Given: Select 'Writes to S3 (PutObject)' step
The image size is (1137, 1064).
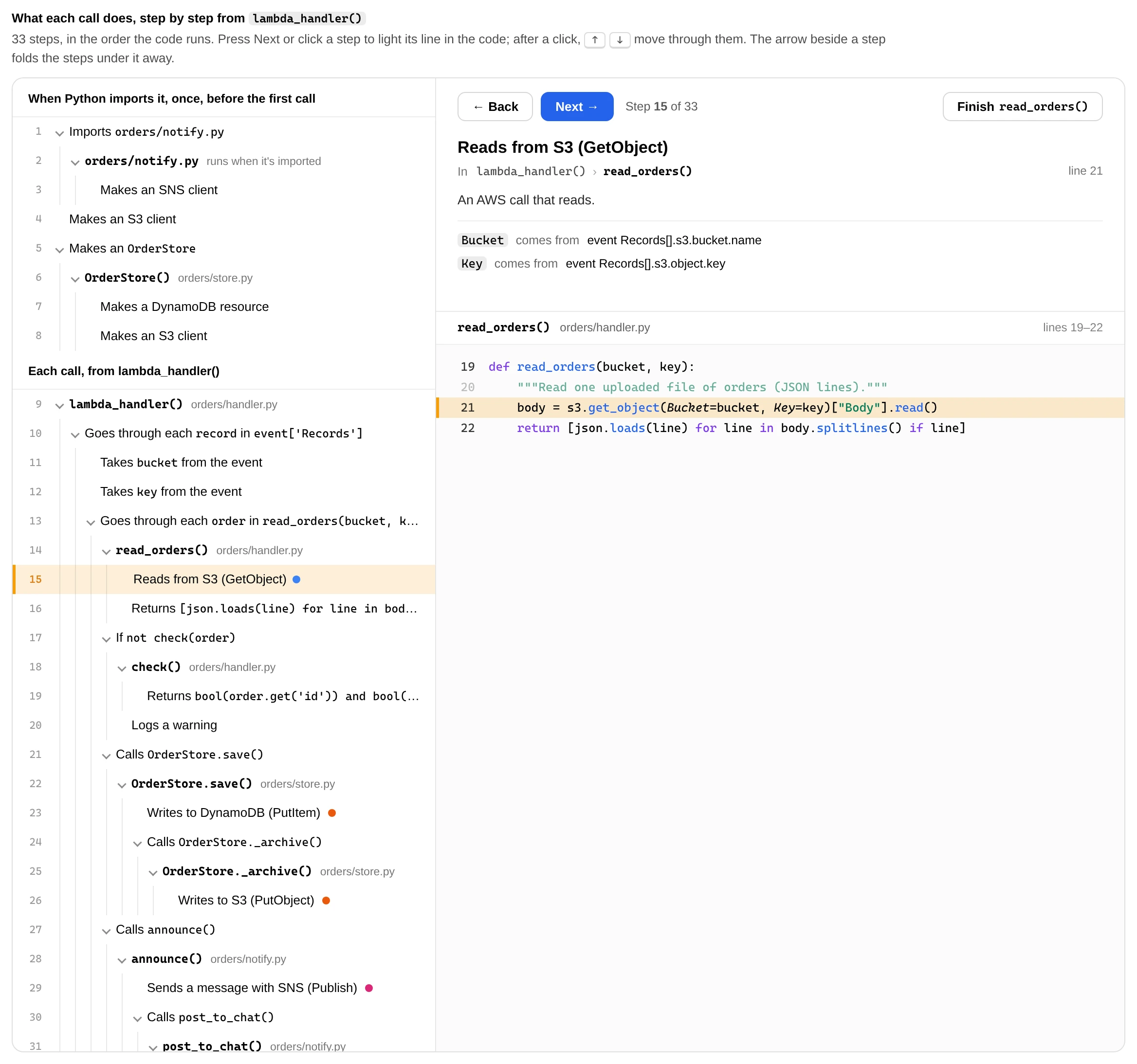Looking at the screenshot, I should pyautogui.click(x=223, y=900).
